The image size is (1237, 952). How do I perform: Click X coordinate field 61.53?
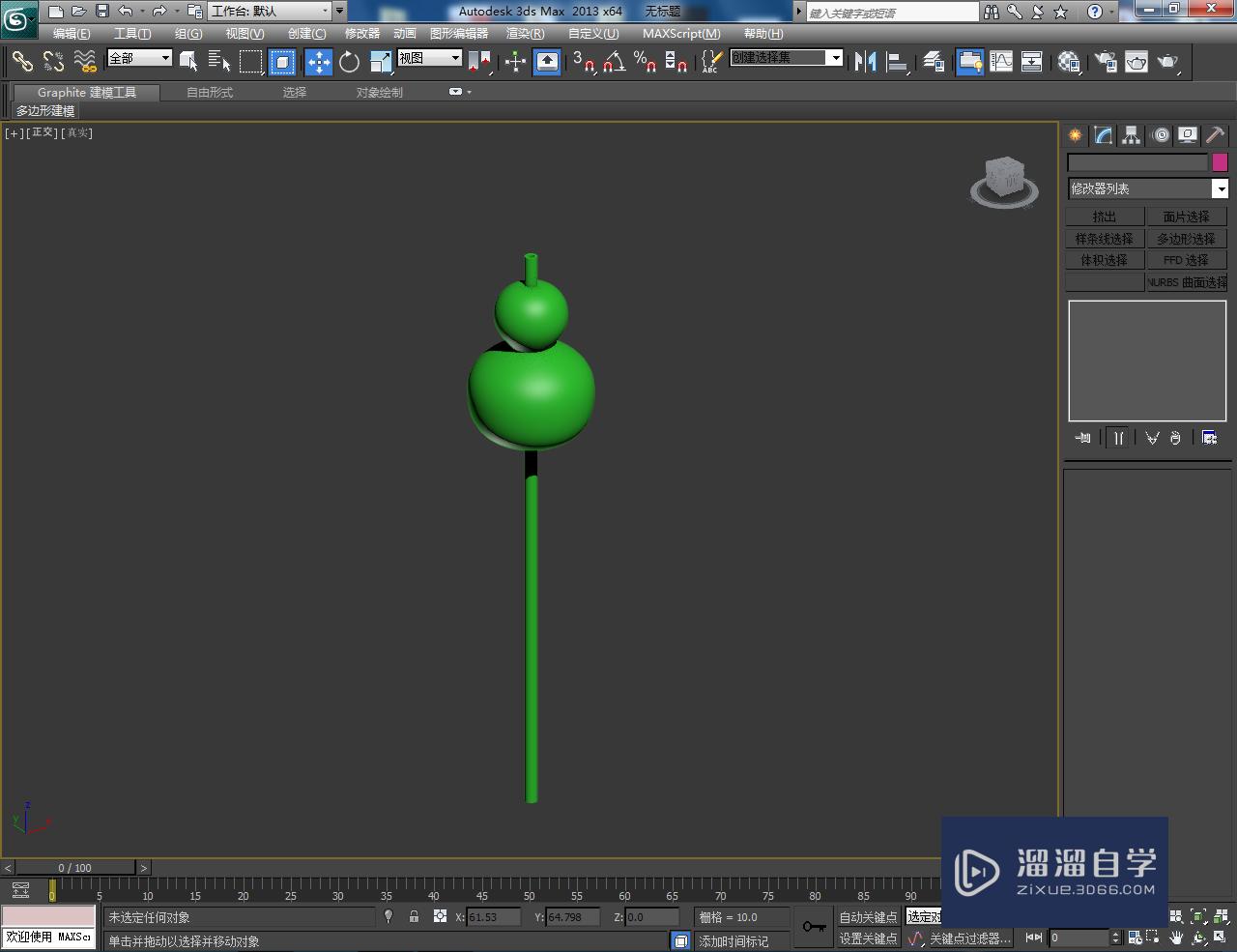tap(494, 916)
